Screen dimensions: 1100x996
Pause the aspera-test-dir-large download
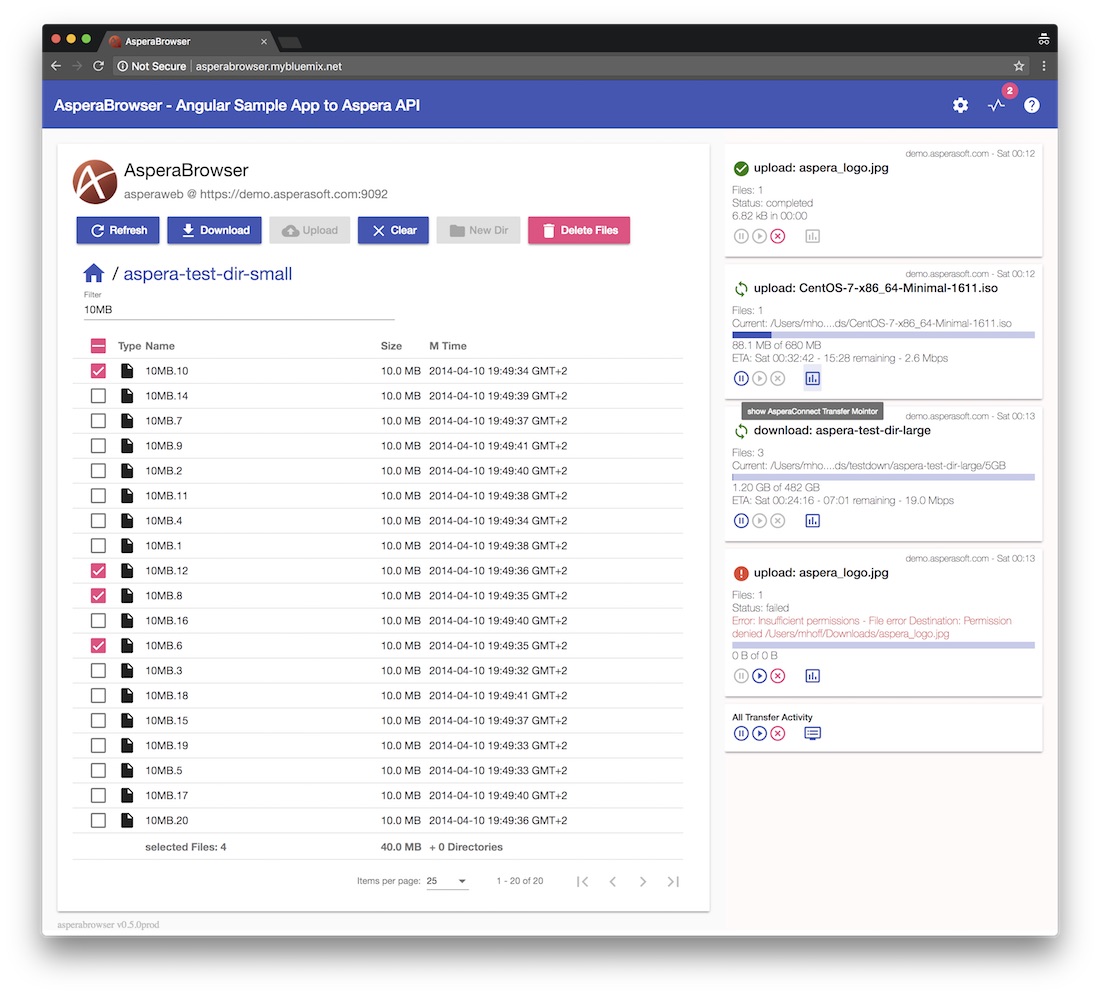pyautogui.click(x=741, y=520)
